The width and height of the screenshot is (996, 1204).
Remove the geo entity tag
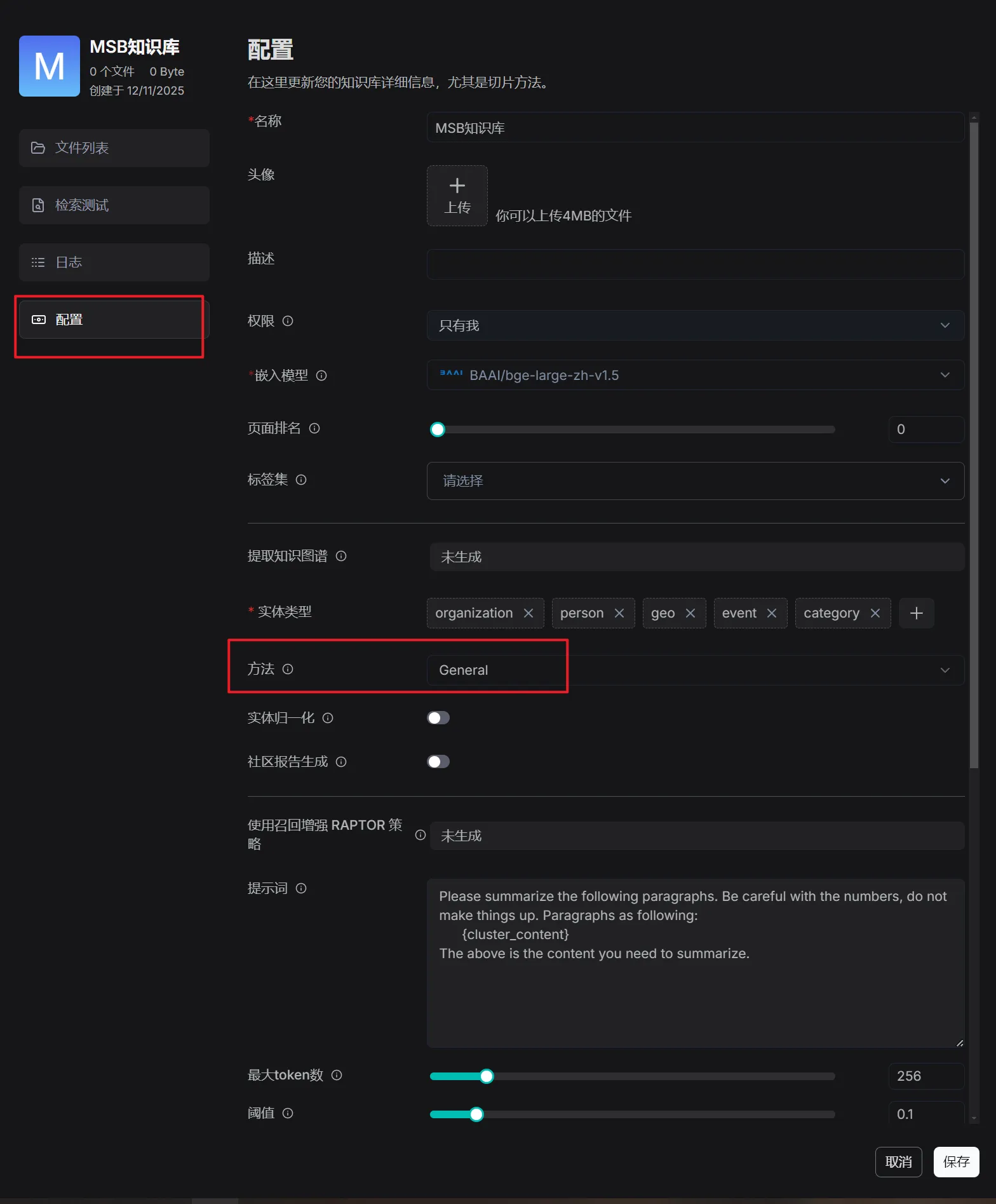[x=690, y=613]
